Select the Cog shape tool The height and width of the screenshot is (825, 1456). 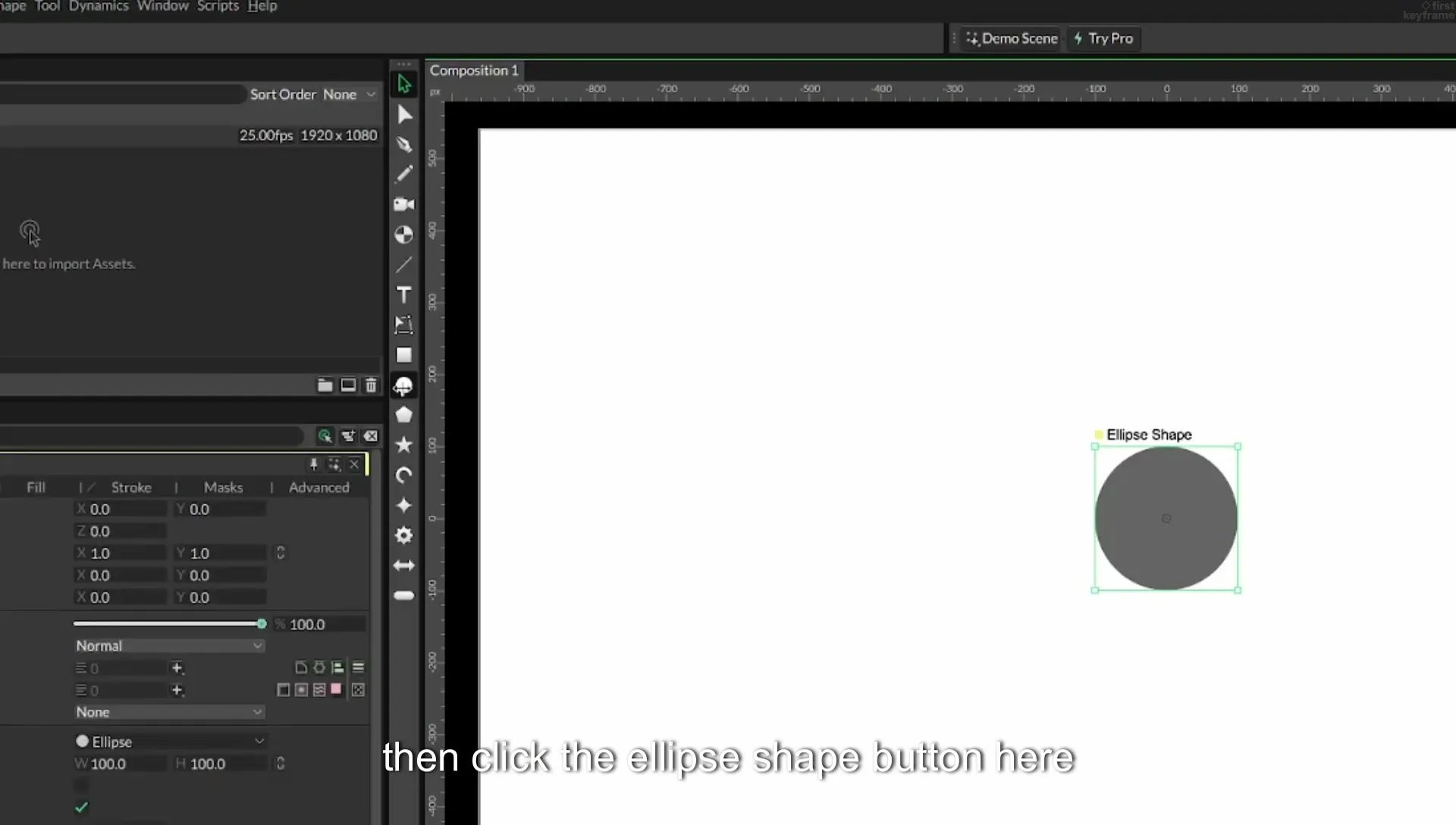coord(404,535)
